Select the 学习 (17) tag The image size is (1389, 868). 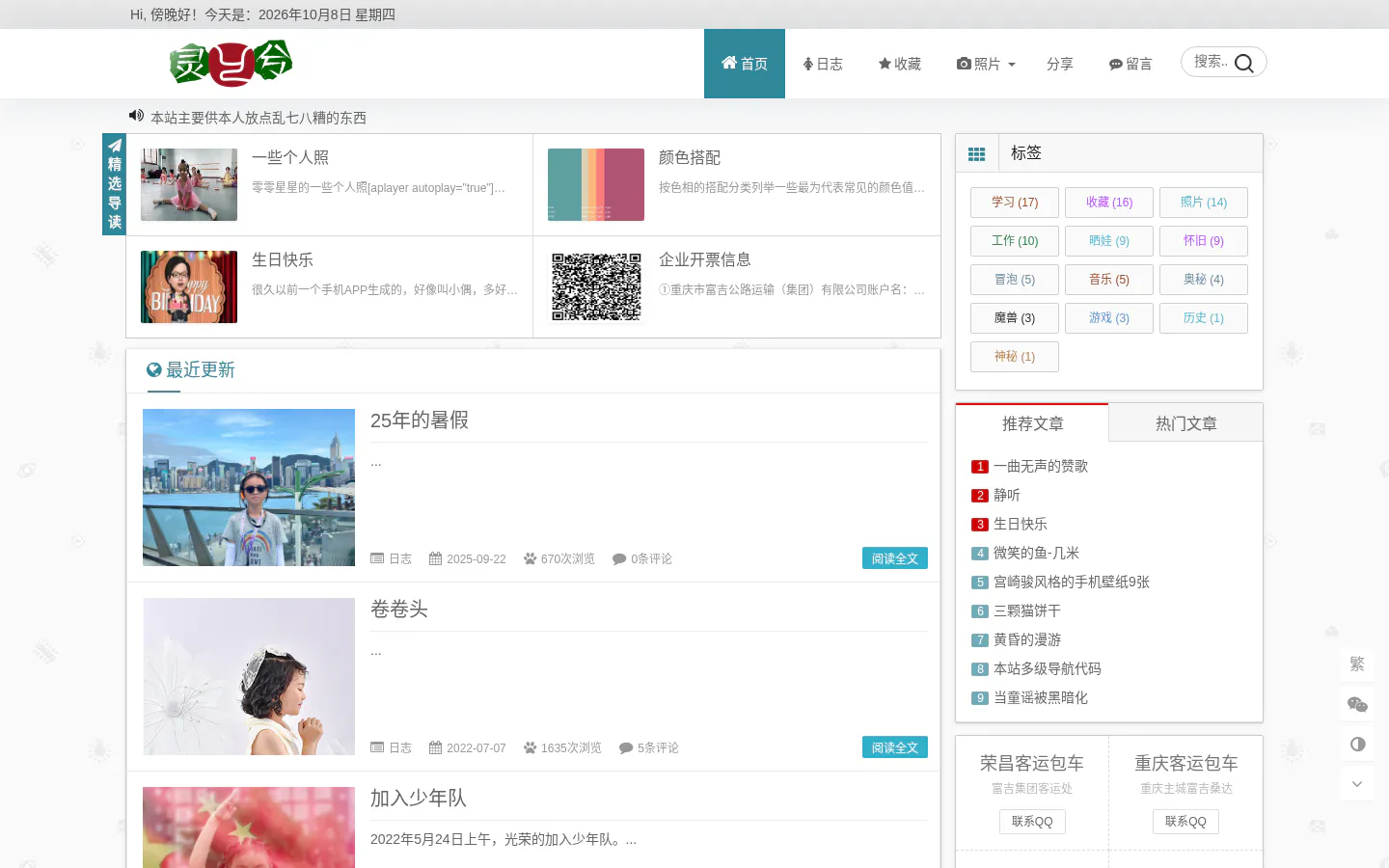click(x=1015, y=203)
